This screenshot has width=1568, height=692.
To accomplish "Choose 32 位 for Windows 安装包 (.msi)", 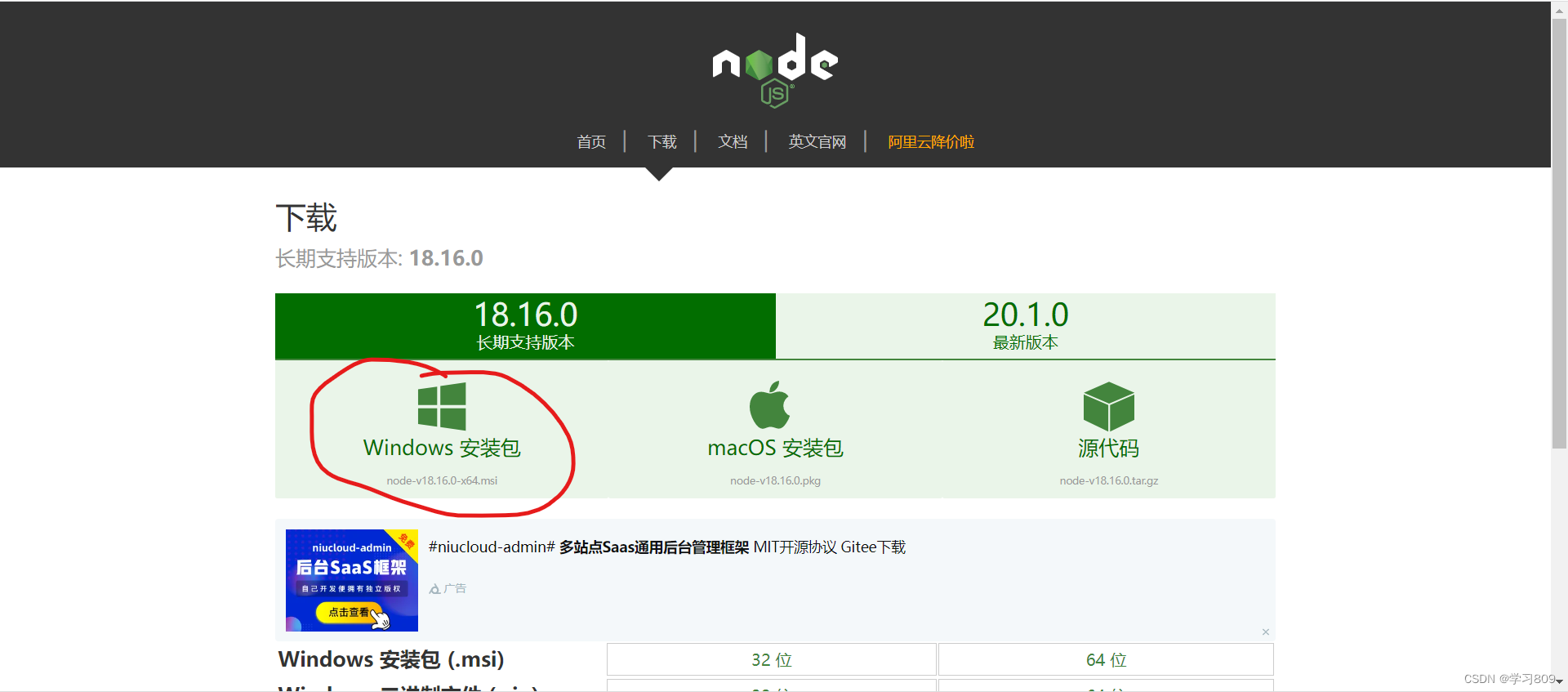I will pos(772,659).
